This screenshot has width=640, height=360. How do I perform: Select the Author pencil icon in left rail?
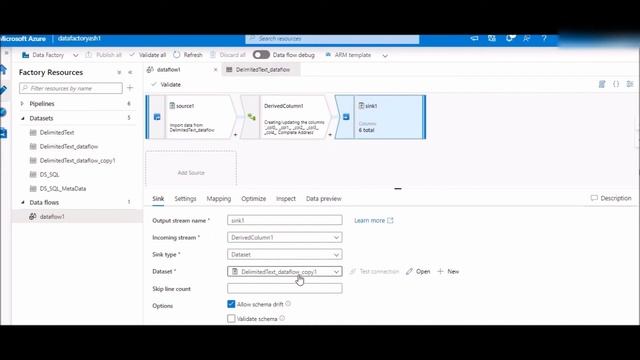coord(3,90)
